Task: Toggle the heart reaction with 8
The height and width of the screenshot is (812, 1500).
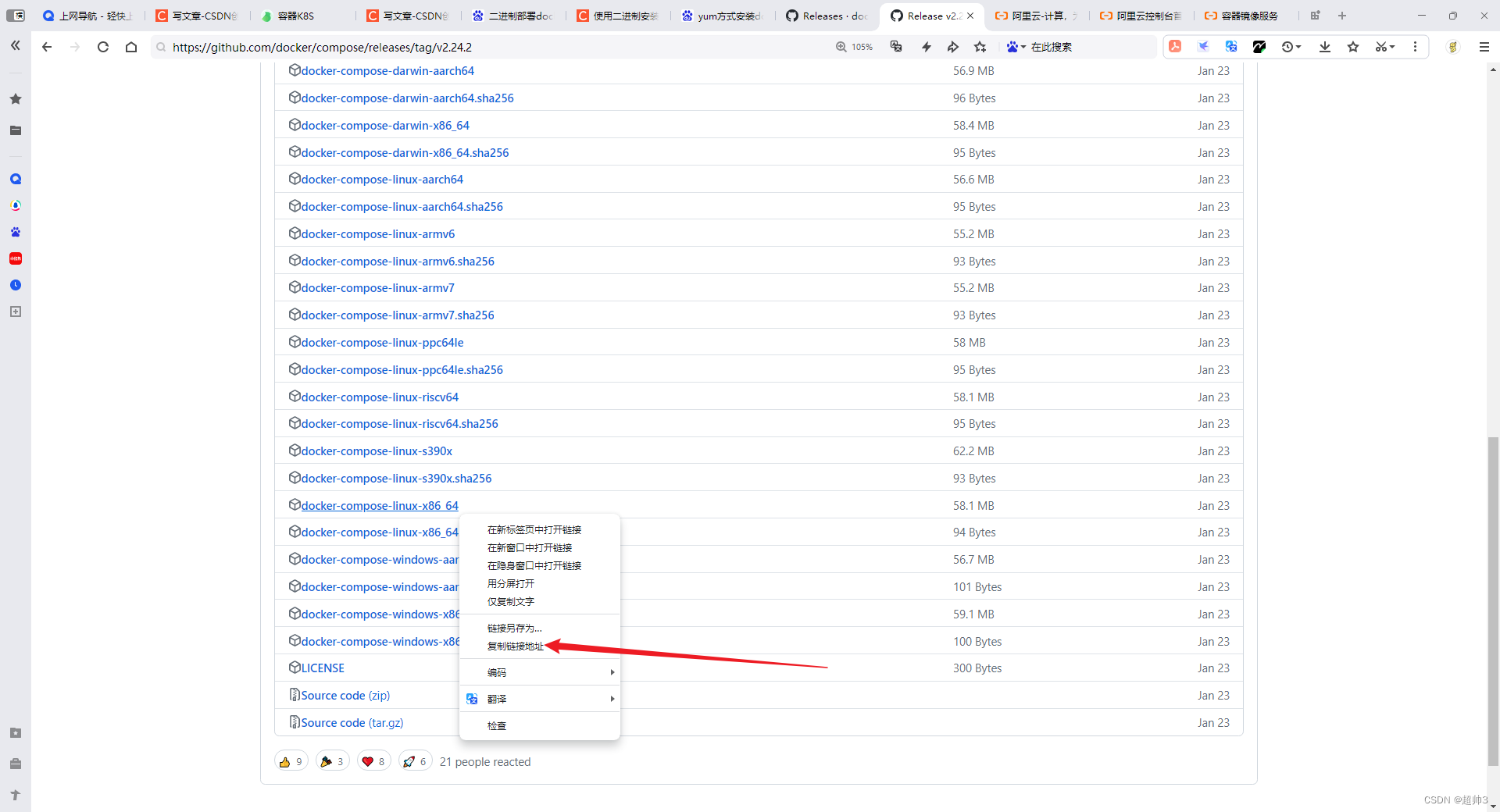Action: tap(373, 761)
